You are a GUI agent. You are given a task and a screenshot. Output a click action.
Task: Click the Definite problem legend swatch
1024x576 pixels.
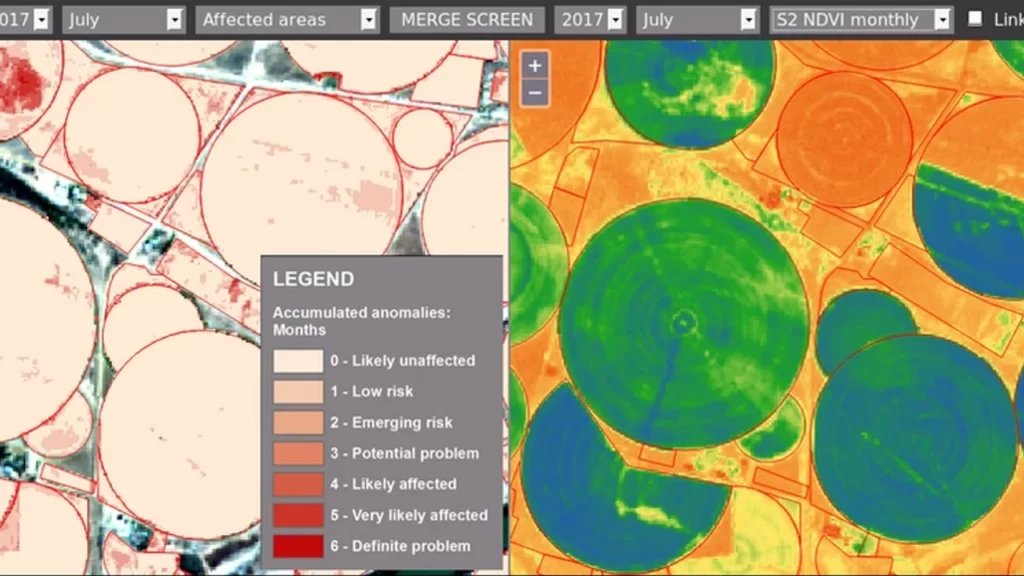pyautogui.click(x=298, y=547)
